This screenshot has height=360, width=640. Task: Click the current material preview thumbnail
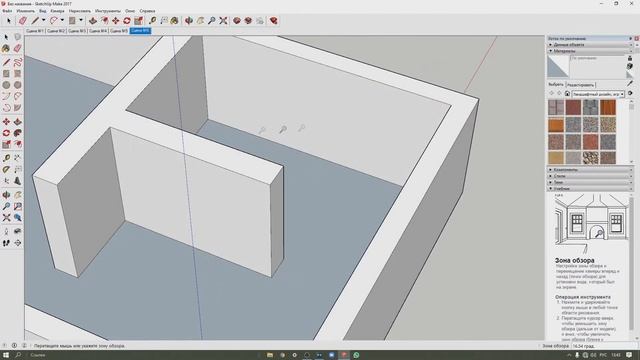[x=558, y=67]
